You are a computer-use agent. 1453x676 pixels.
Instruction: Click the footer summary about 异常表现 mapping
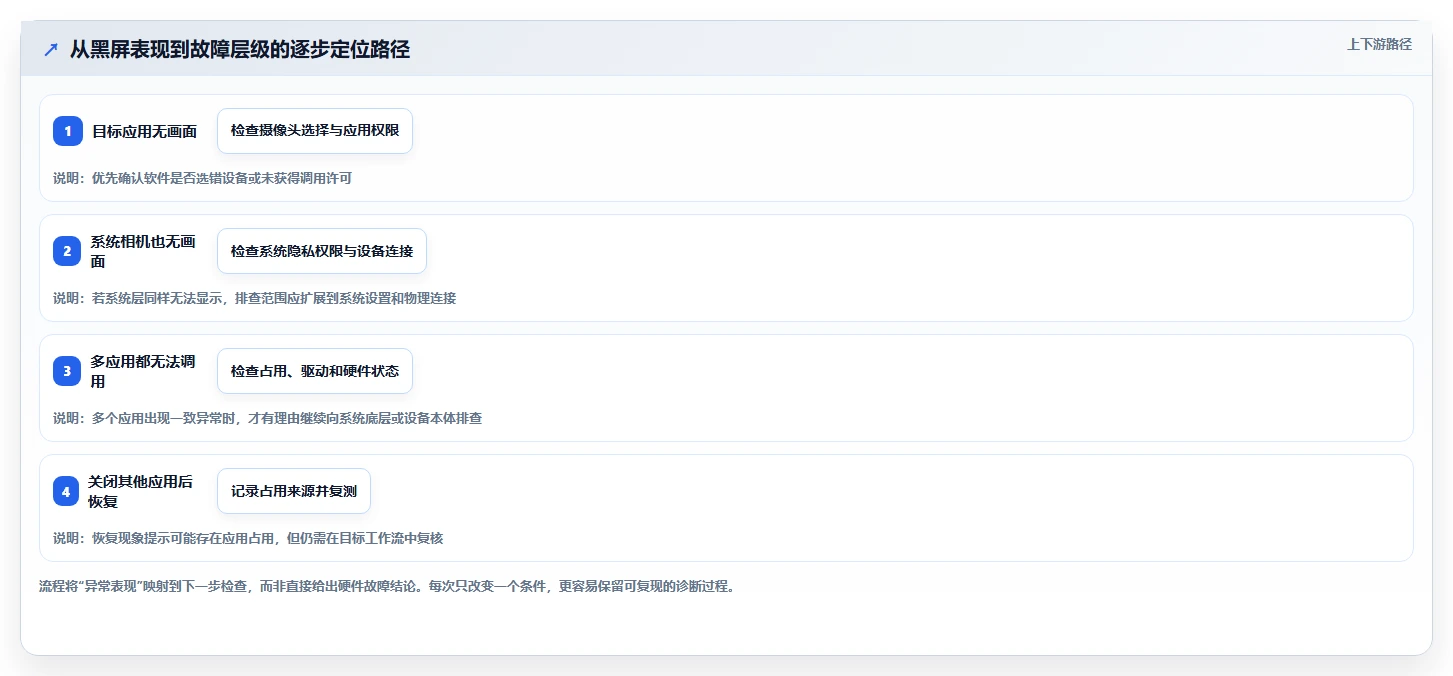[x=388, y=586]
